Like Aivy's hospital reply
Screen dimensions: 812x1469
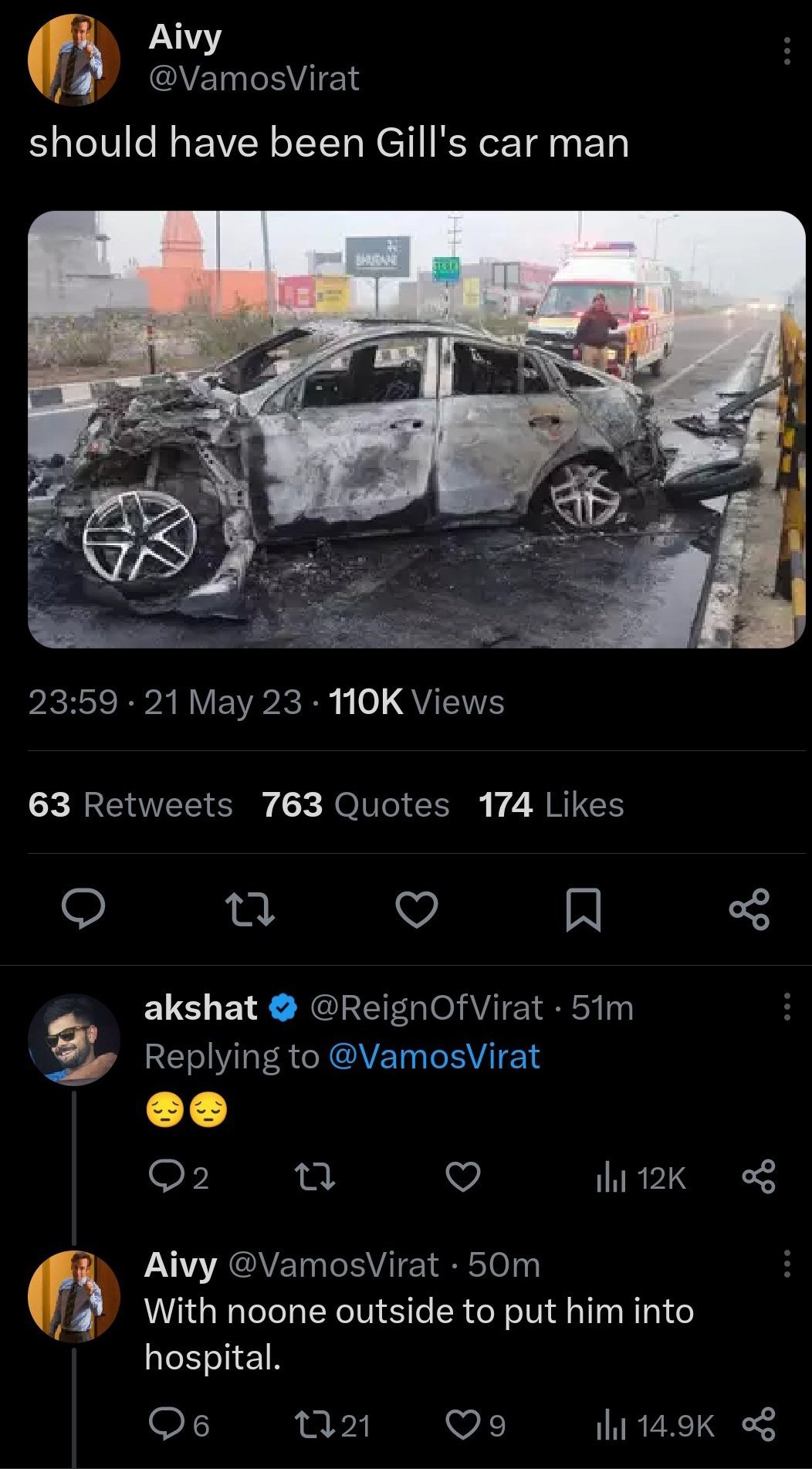pos(463,1425)
